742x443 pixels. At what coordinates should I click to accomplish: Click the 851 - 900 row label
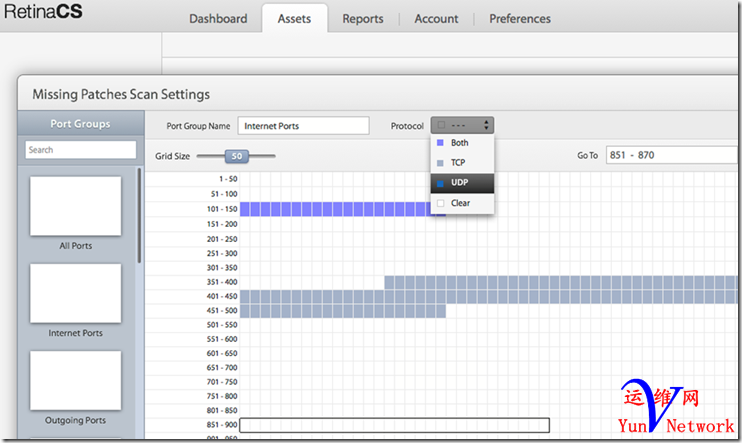pyautogui.click(x=222, y=425)
